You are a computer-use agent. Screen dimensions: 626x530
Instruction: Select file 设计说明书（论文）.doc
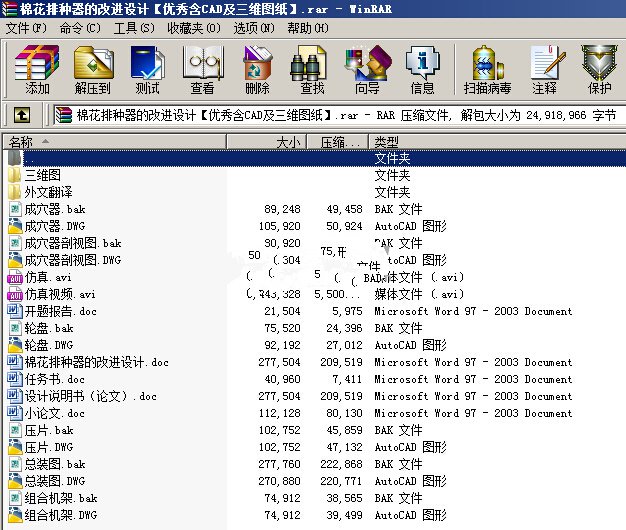tap(91, 396)
